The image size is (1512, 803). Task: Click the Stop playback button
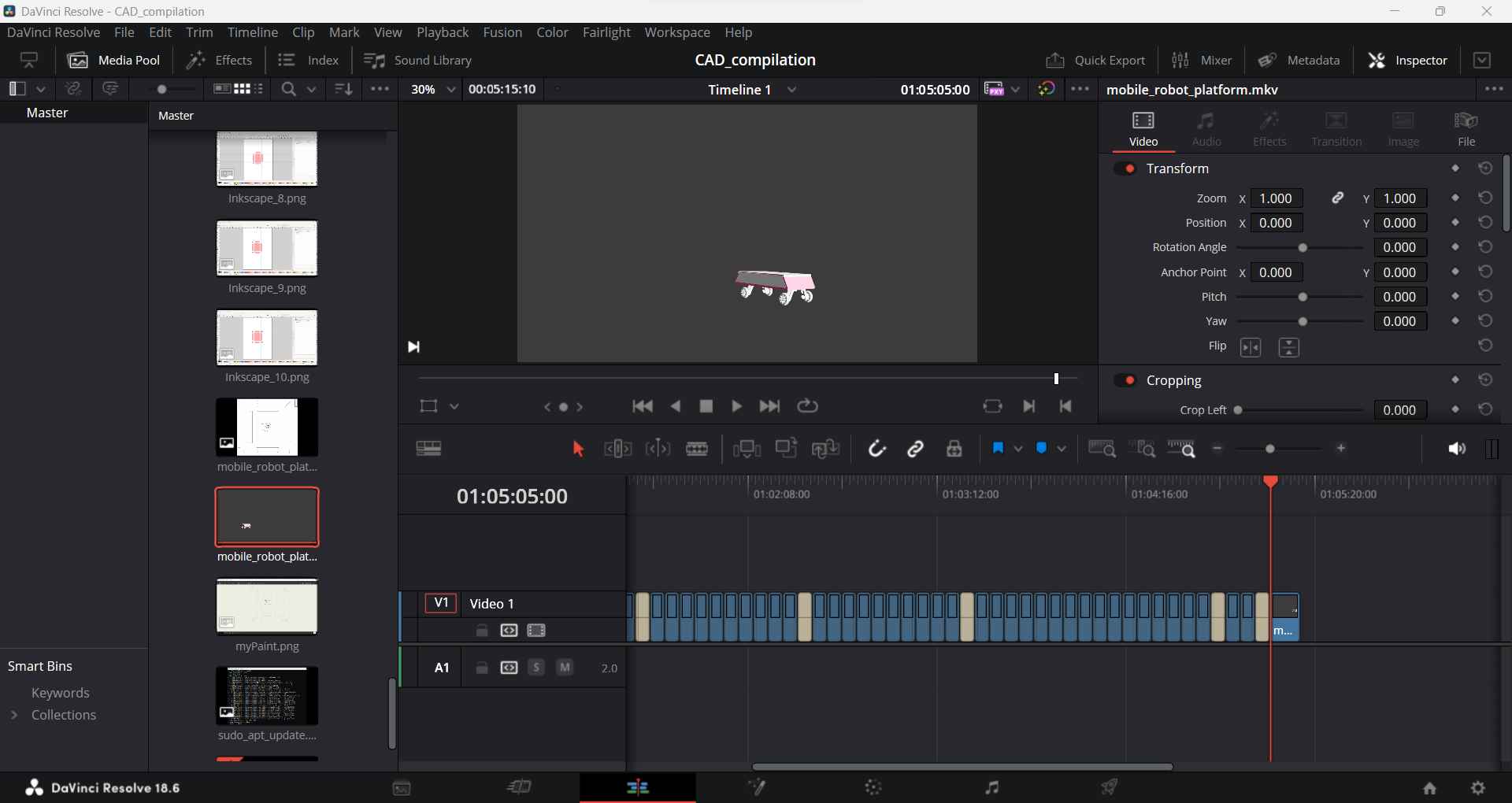pyautogui.click(x=706, y=406)
